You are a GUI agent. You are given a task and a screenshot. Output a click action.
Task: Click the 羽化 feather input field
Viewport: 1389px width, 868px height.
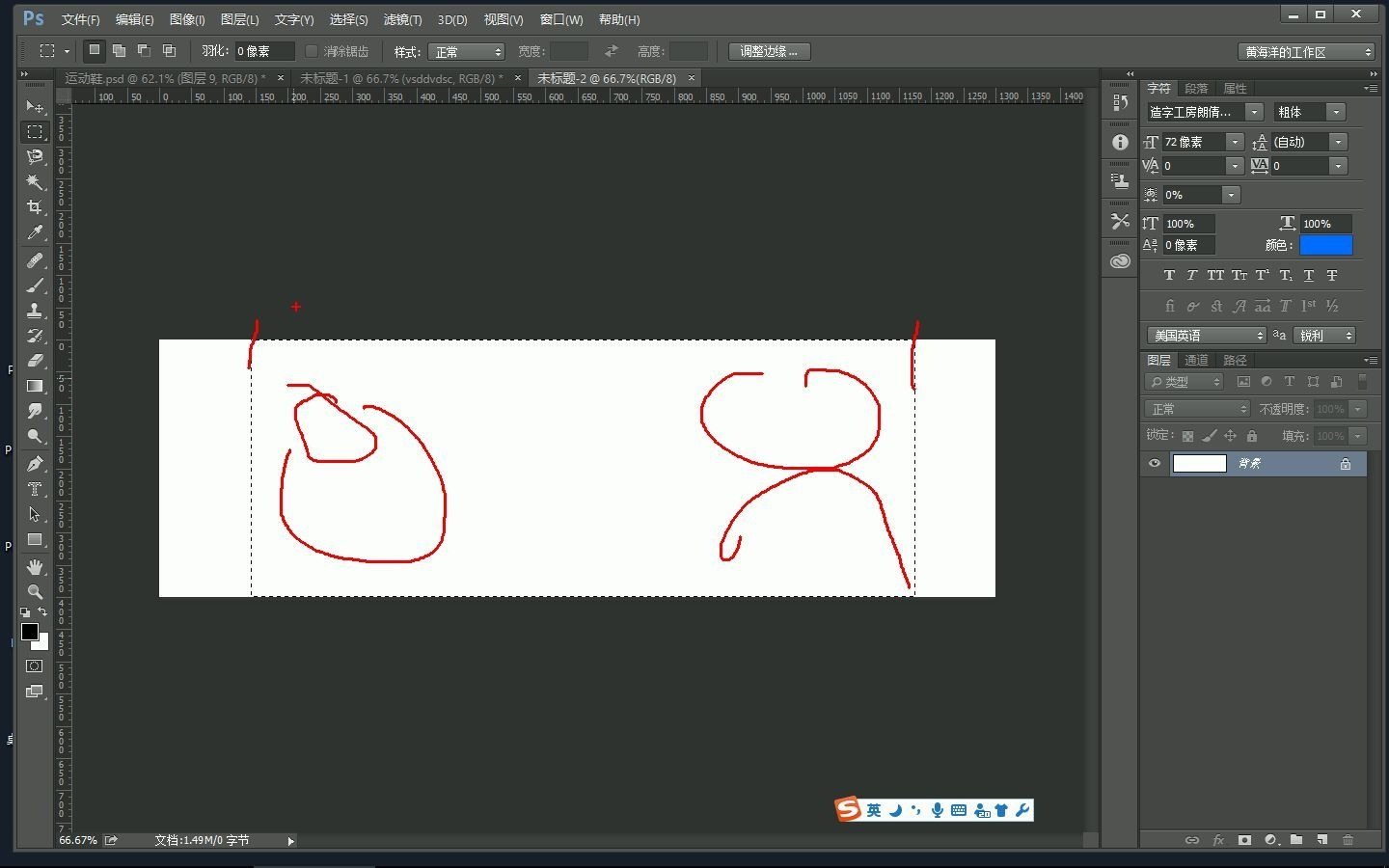coord(264,51)
